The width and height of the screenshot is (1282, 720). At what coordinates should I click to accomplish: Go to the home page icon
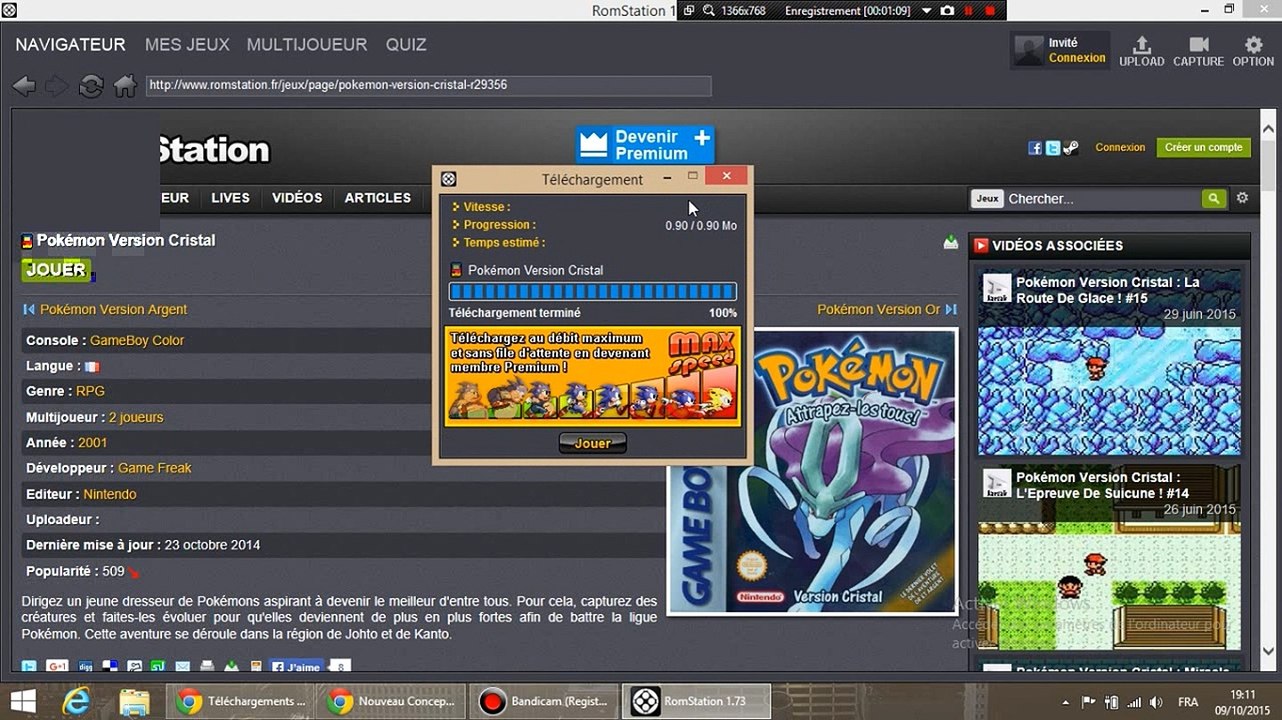pos(125,86)
